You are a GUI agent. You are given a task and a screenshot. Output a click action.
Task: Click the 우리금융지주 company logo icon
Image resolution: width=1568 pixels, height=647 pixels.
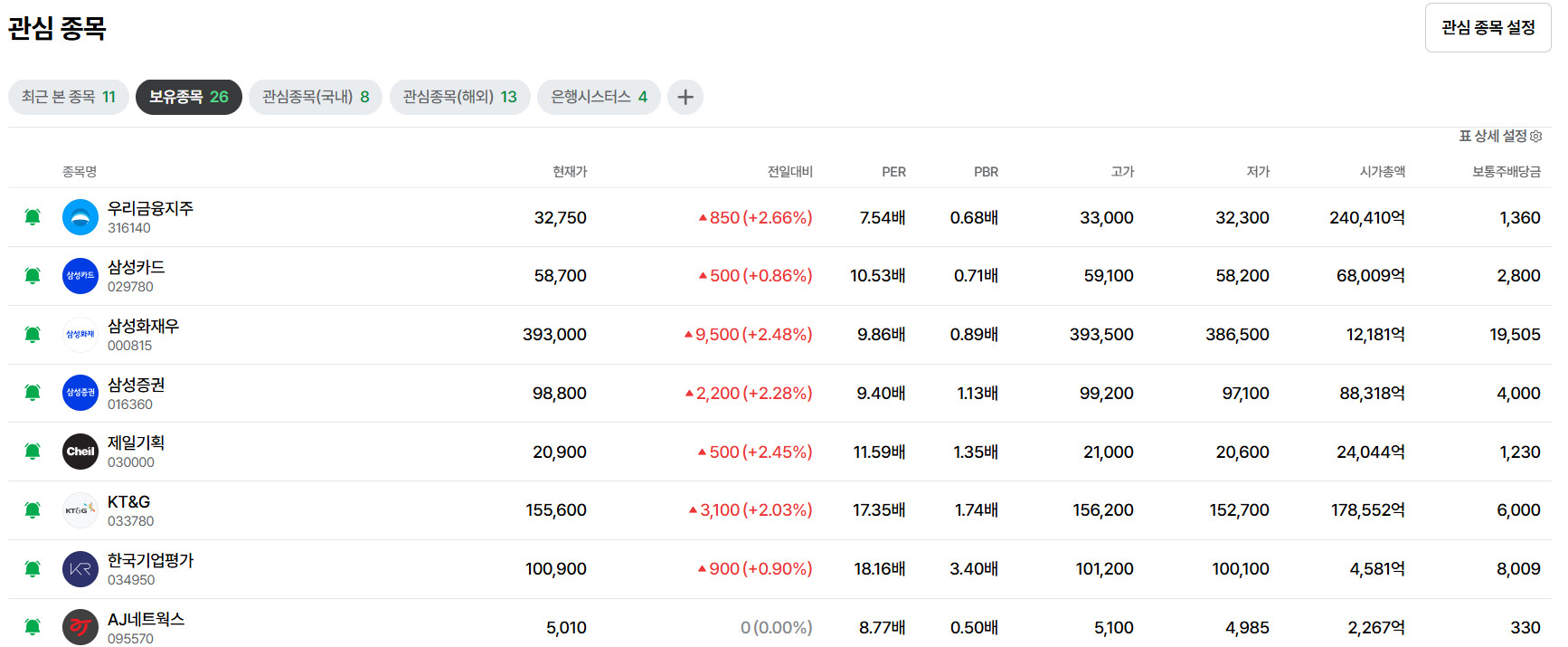pos(80,217)
